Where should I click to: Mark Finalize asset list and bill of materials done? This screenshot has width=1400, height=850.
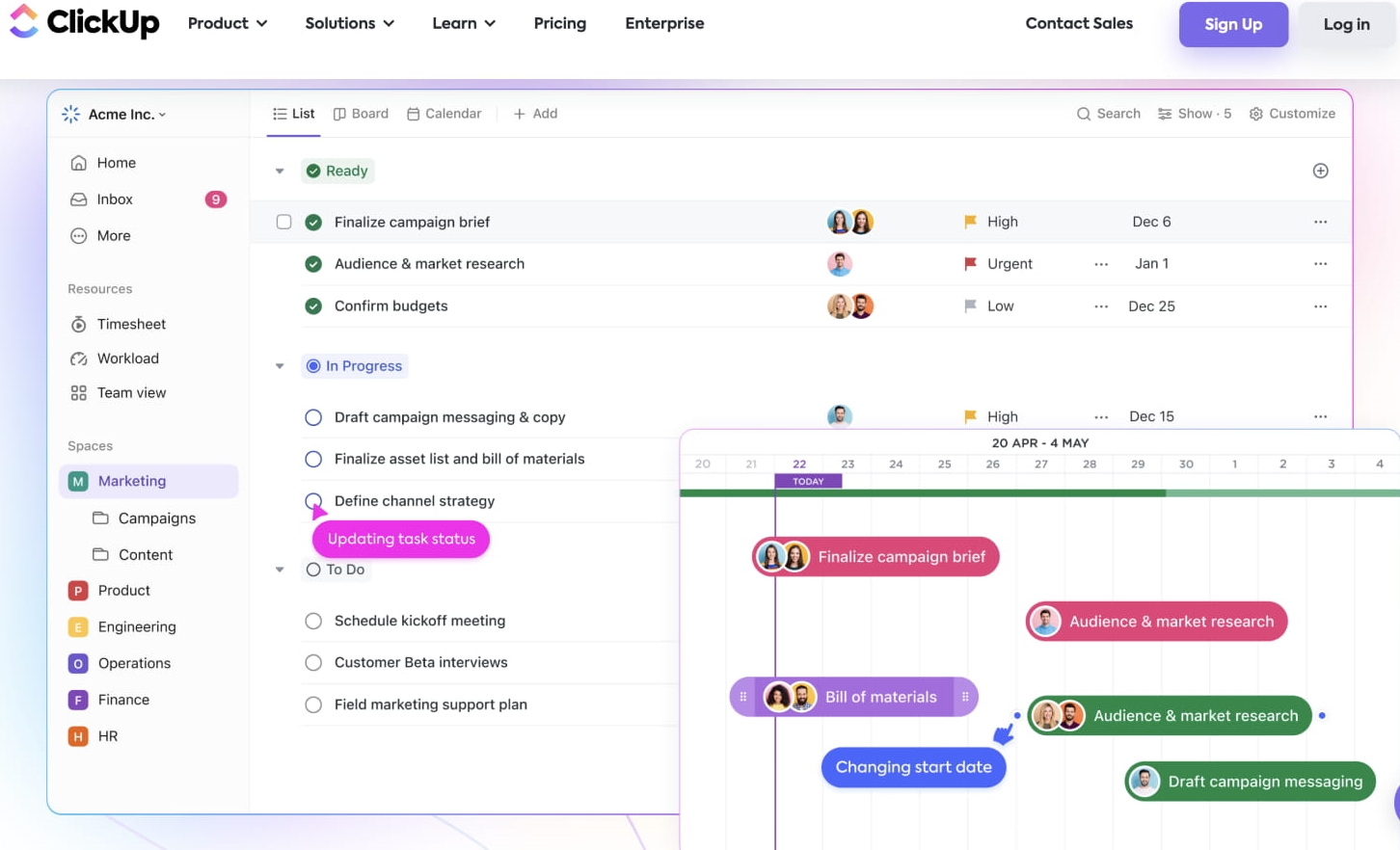click(x=313, y=460)
